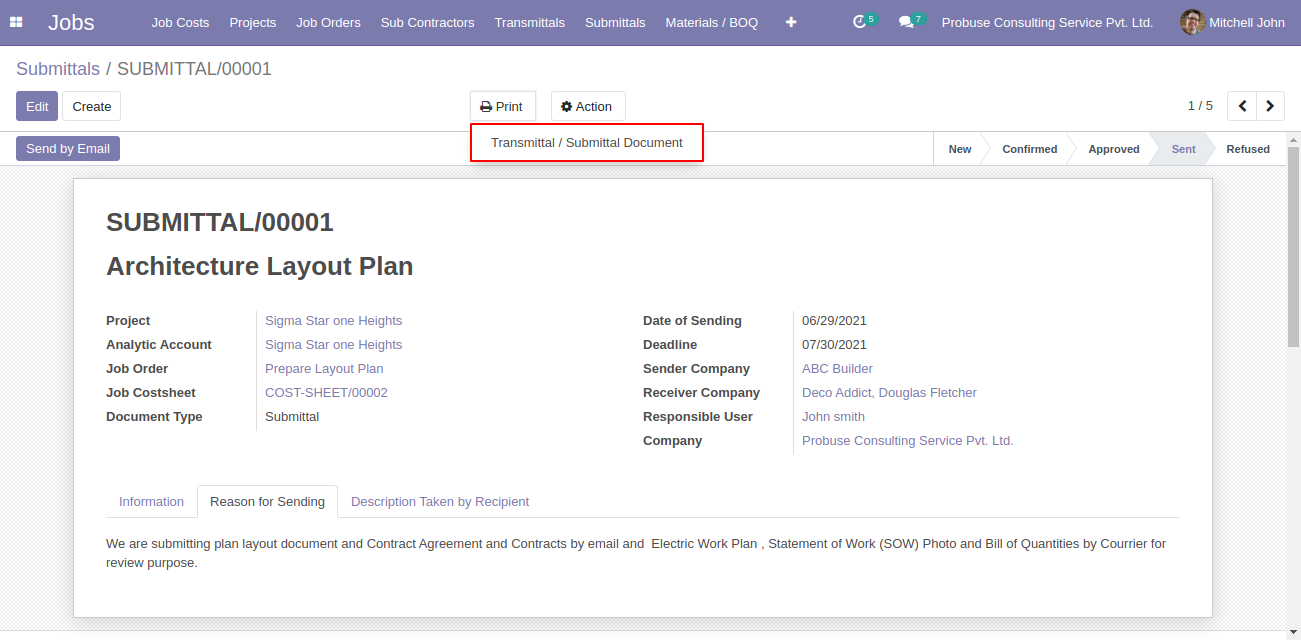Viewport: 1301px width, 640px height.
Task: Open Job Costs menu
Action: [180, 22]
